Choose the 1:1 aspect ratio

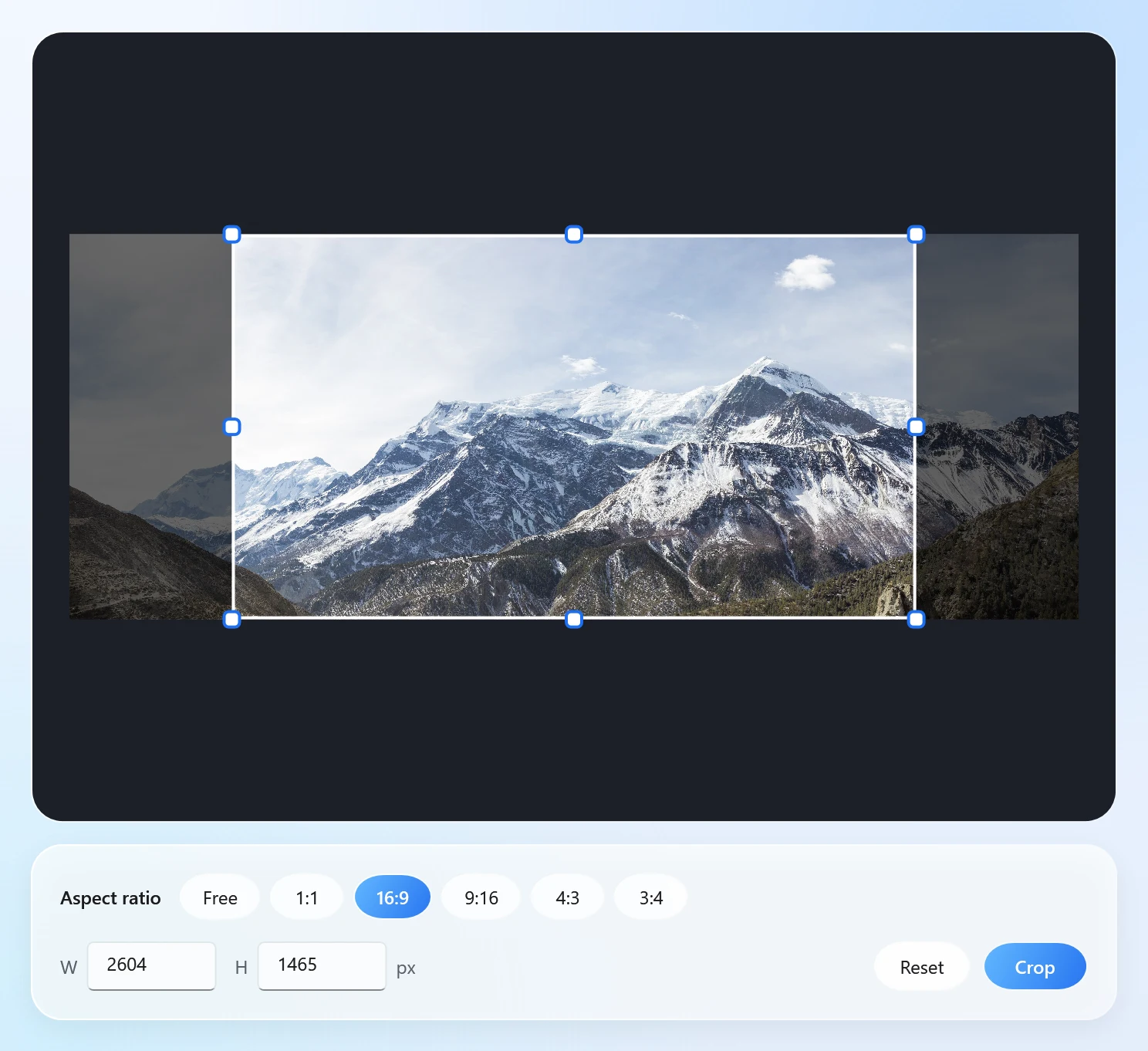tap(306, 897)
